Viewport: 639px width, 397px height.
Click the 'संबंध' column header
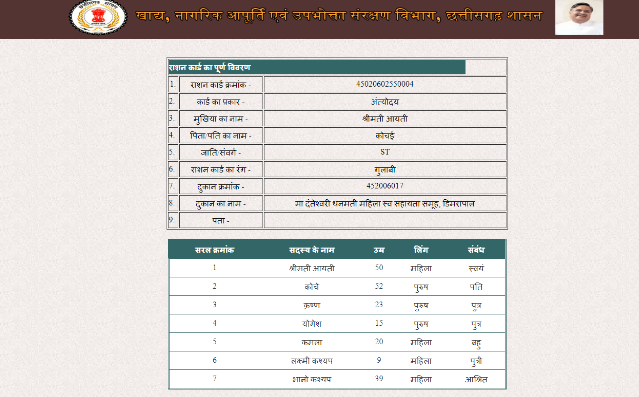pyautogui.click(x=476, y=250)
